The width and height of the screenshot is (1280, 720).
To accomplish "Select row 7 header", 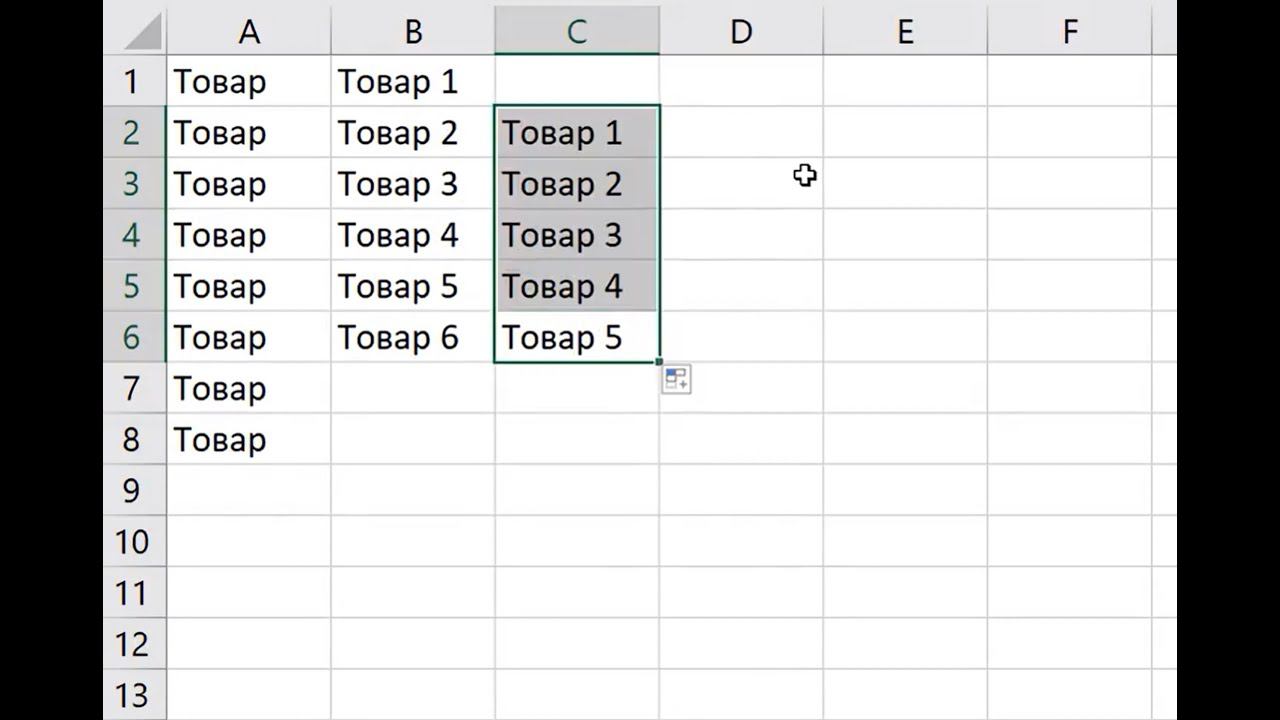I will coord(133,389).
